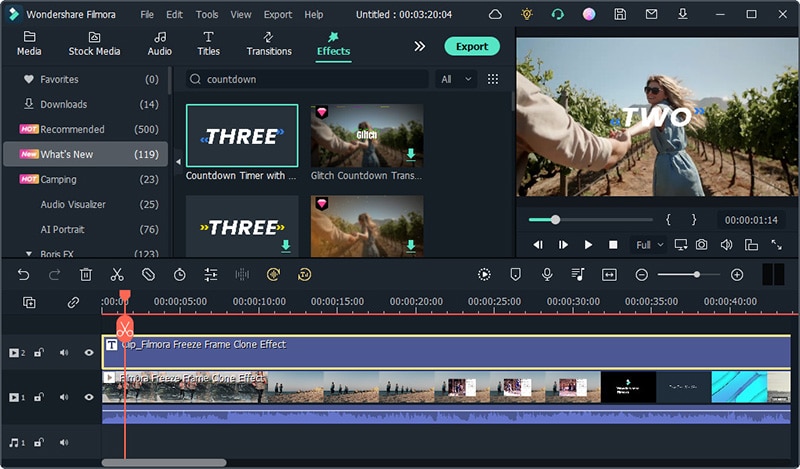The height and width of the screenshot is (469, 800).
Task: Lock video track 1
Action: click(39, 397)
